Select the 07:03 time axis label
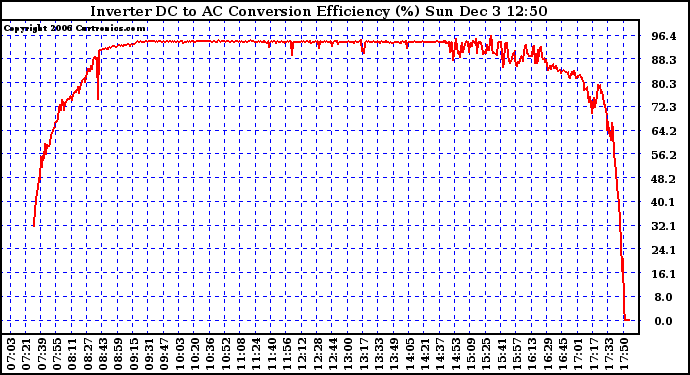The image size is (690, 375). [x=11, y=354]
